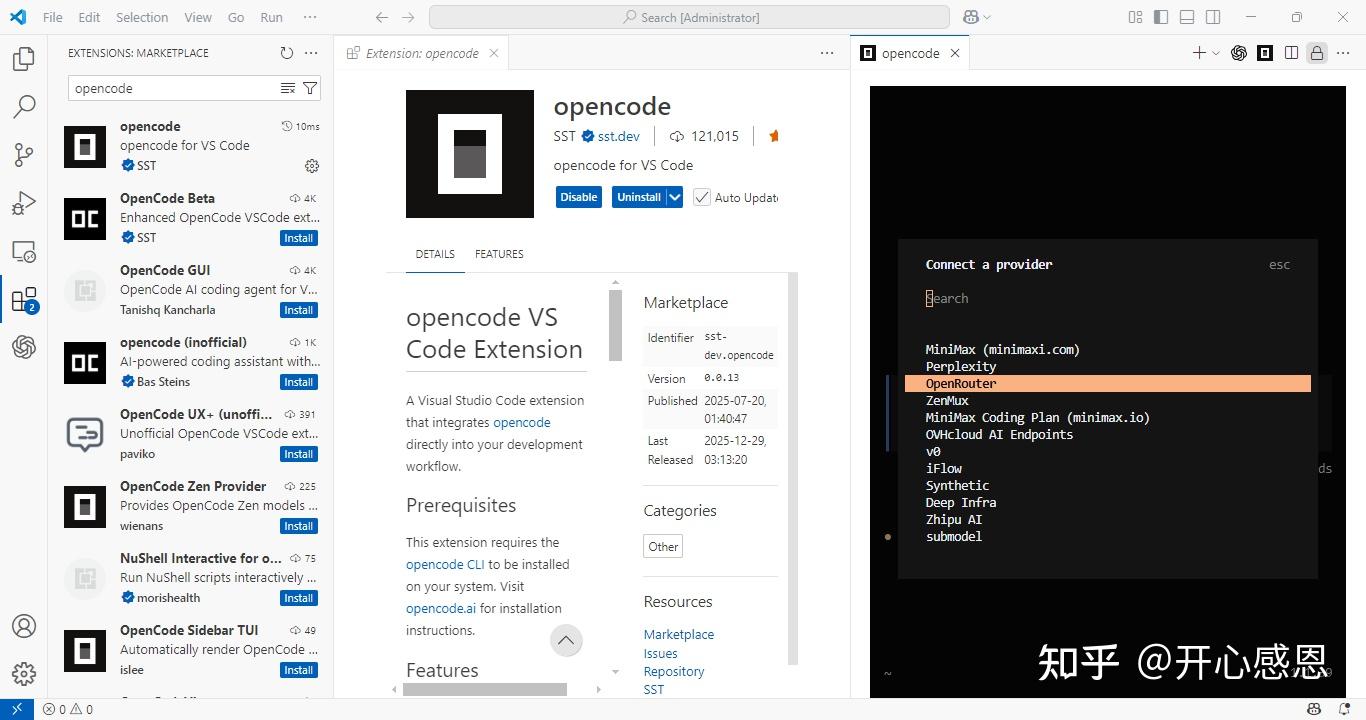Open the Manage gear in activity bar
Screen dimensions: 1366x720
24,673
